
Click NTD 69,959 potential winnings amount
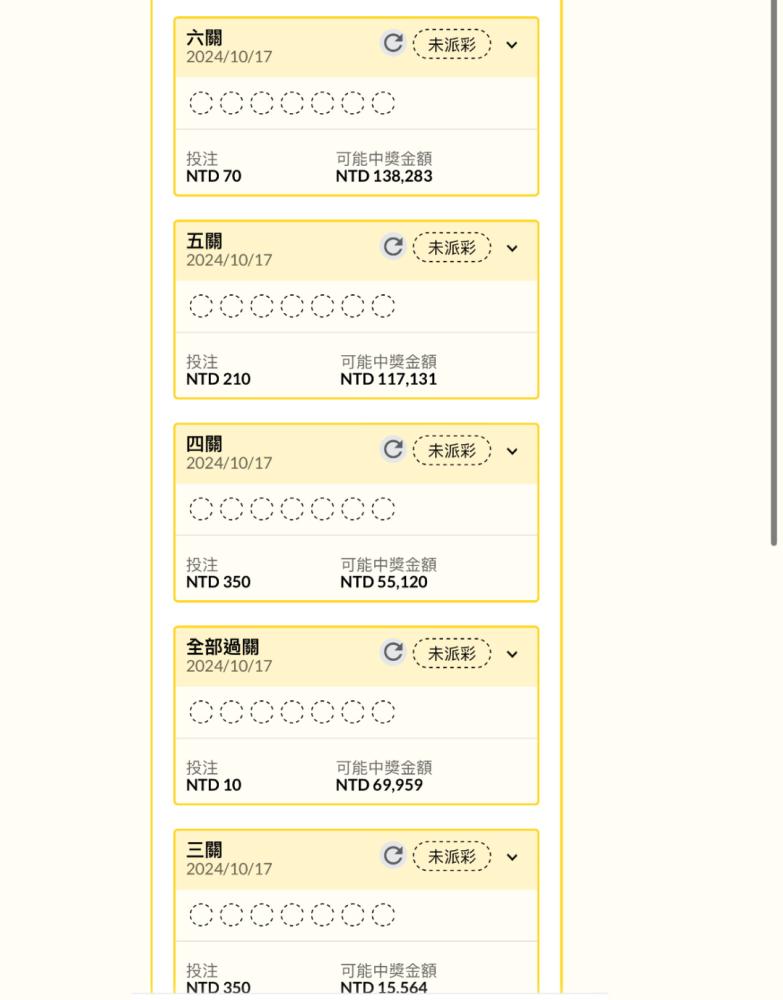tap(379, 785)
